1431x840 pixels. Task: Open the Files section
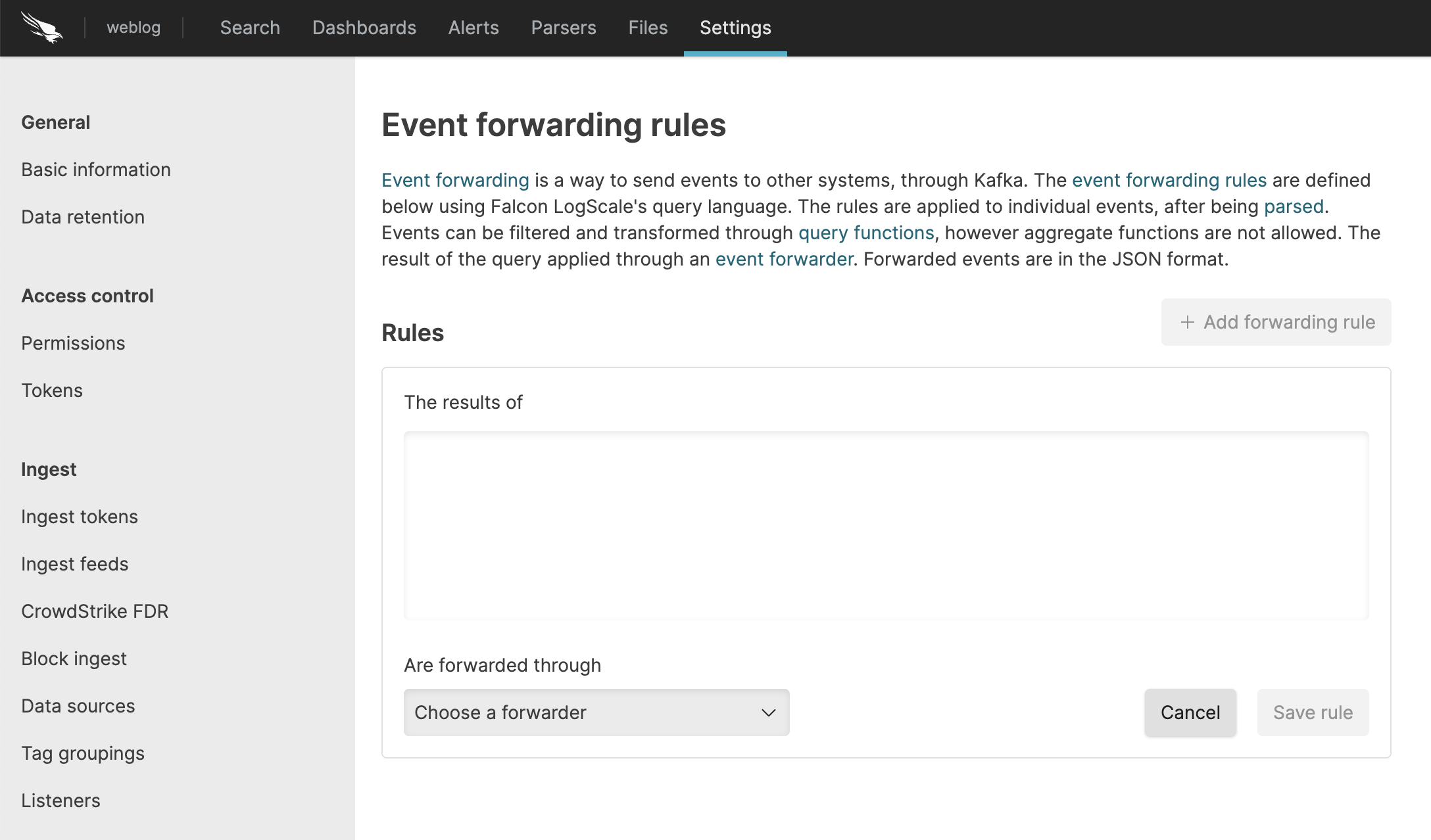647,28
